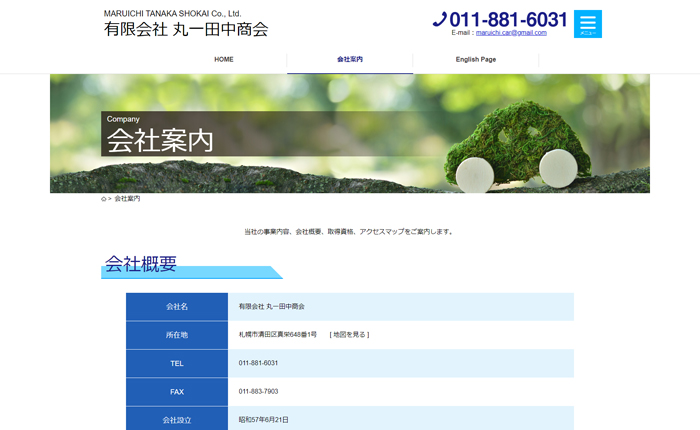
Task: Click the TEL table header cell
Action: tap(177, 363)
